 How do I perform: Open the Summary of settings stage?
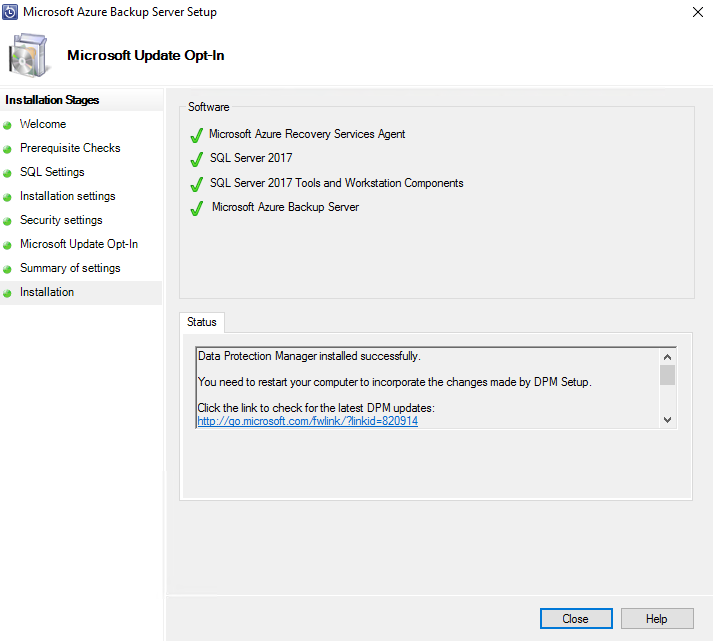point(70,268)
